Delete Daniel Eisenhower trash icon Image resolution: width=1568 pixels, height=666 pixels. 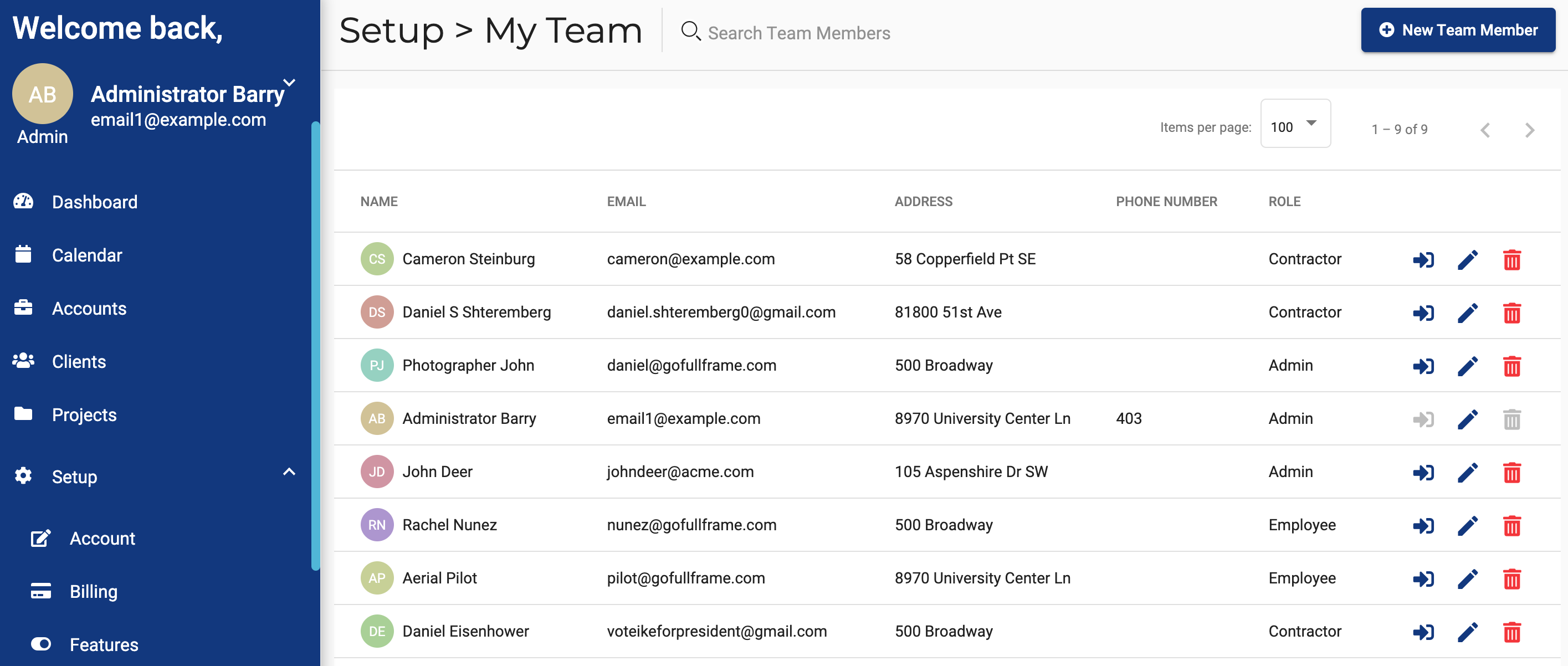point(1512,632)
